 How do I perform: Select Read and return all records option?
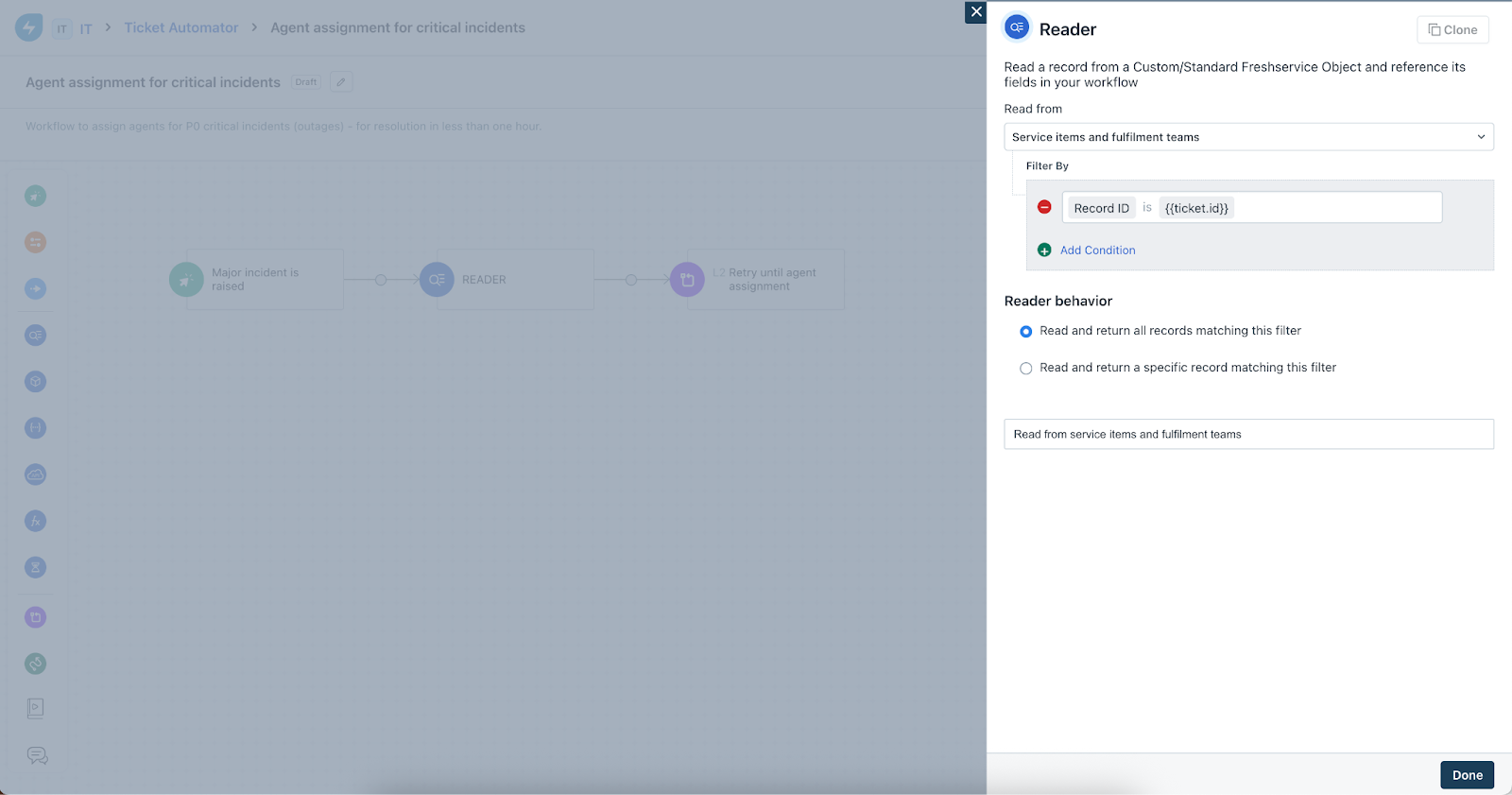coord(1025,332)
